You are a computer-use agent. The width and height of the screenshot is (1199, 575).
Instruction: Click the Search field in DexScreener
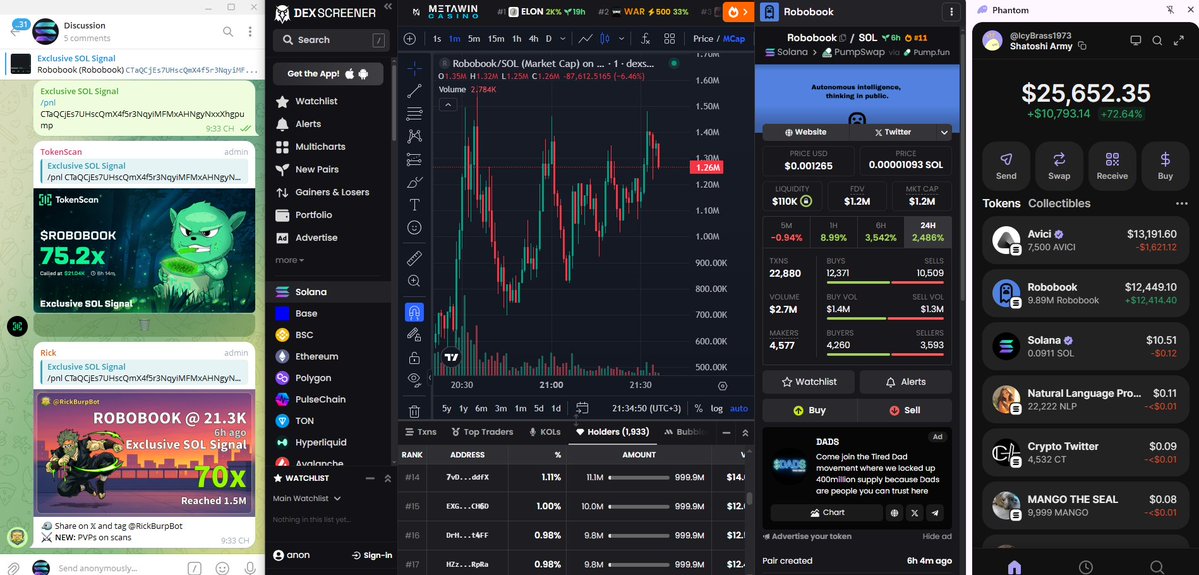point(332,40)
